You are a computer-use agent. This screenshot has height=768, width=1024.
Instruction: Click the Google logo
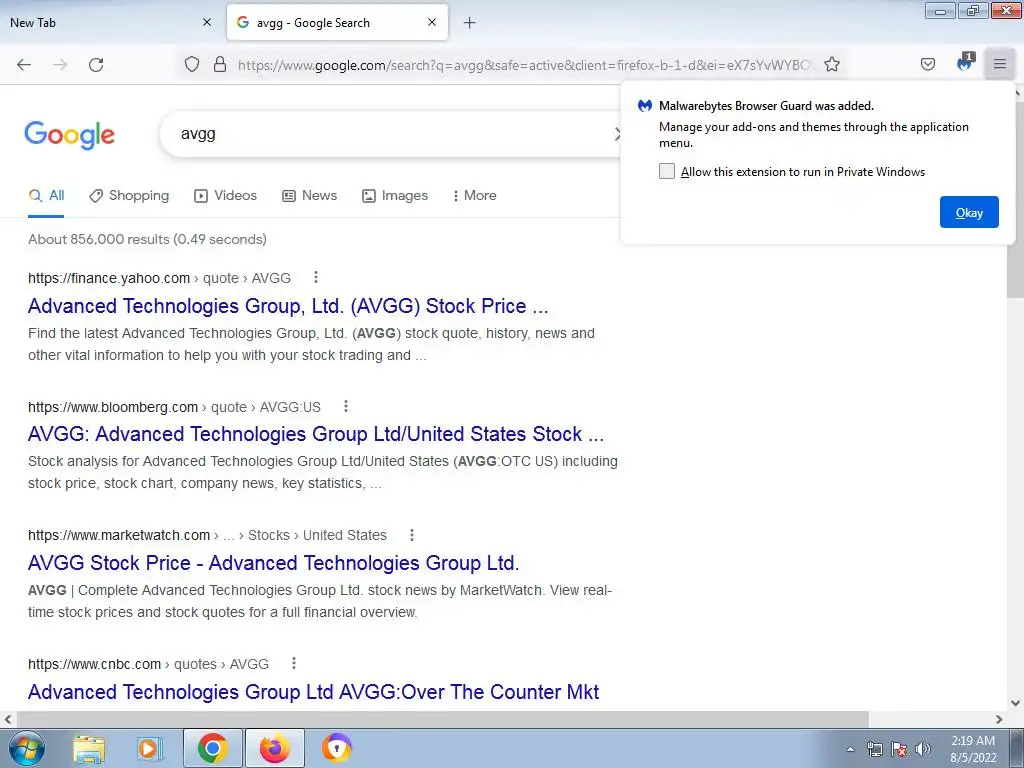[69, 135]
